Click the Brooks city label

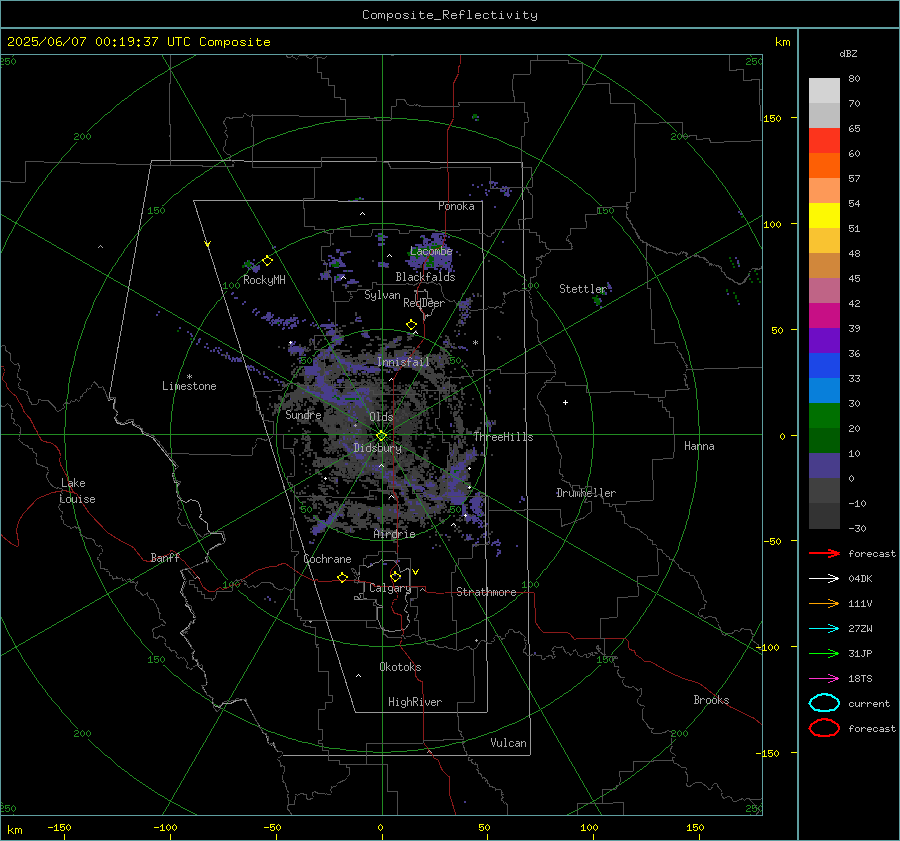(x=711, y=700)
